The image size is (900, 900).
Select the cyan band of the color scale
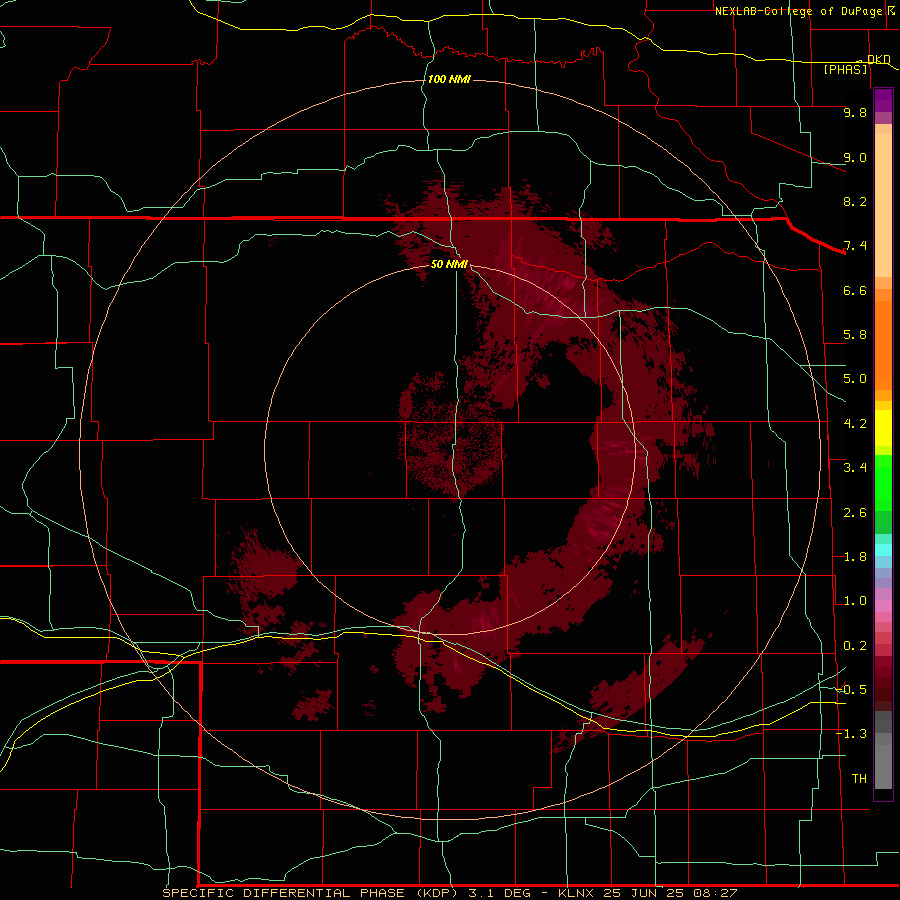point(883,550)
